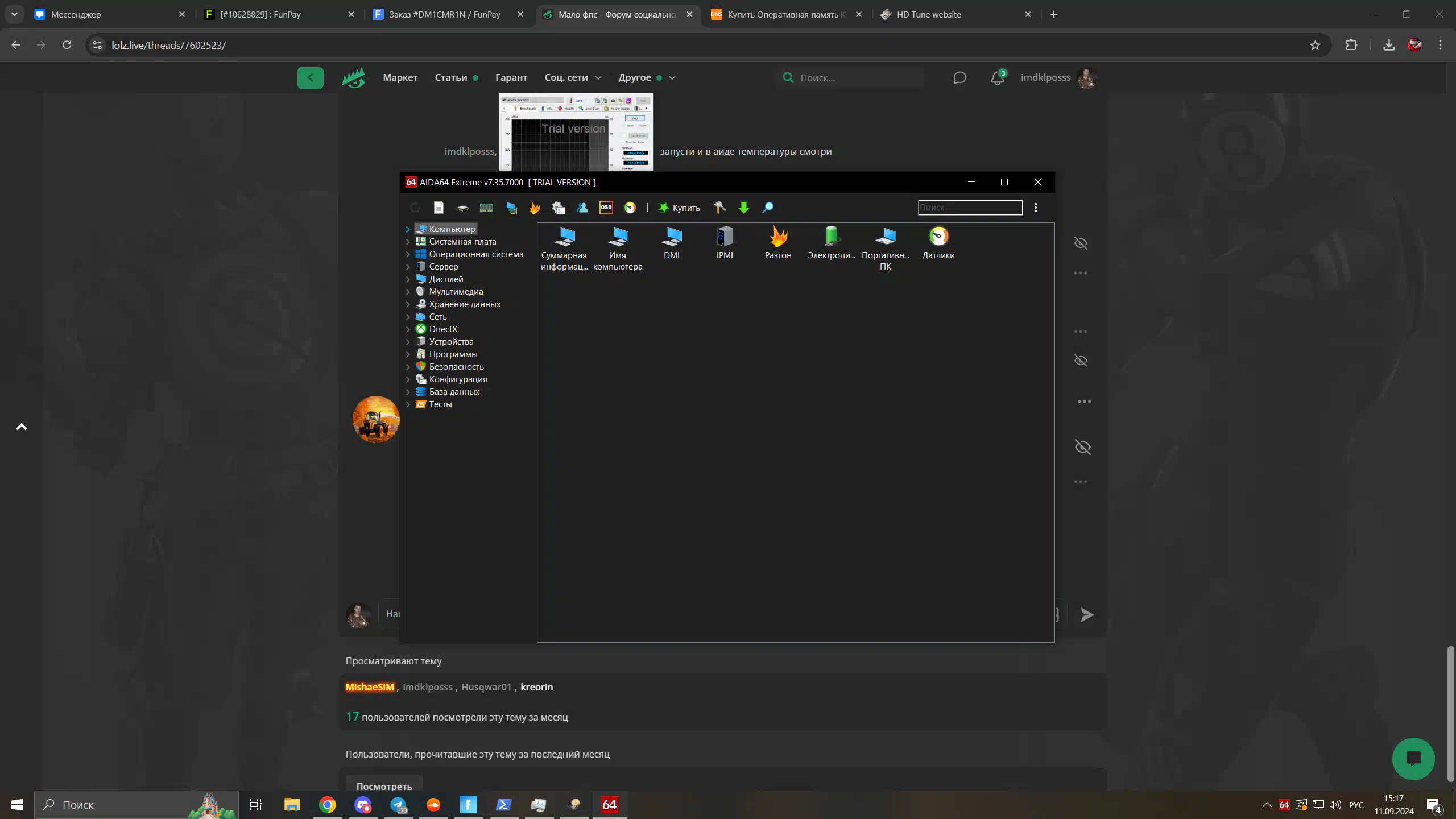Open the AIDA64 three-dot menu
This screenshot has height=819, width=1456.
1036,208
